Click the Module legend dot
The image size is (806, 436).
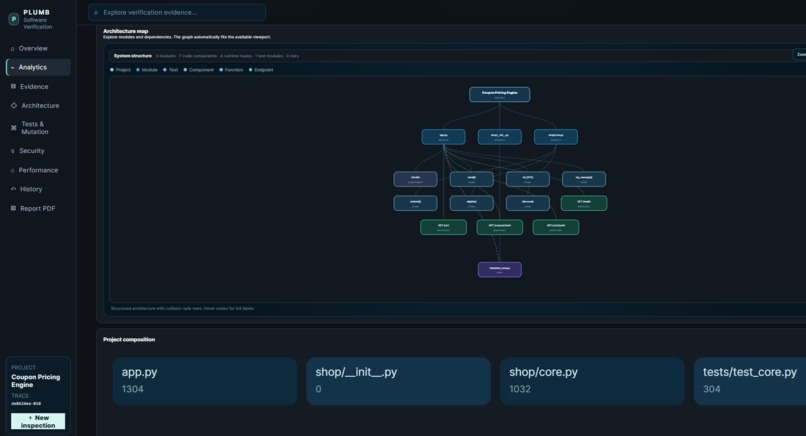[138, 70]
